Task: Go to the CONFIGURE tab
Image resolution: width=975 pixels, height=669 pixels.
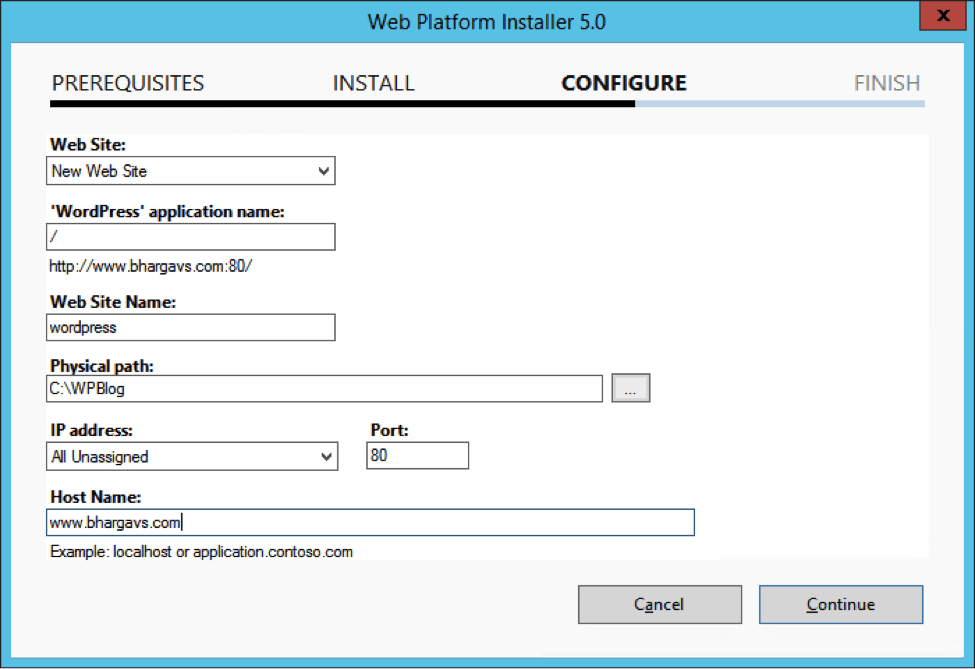Action: 623,83
